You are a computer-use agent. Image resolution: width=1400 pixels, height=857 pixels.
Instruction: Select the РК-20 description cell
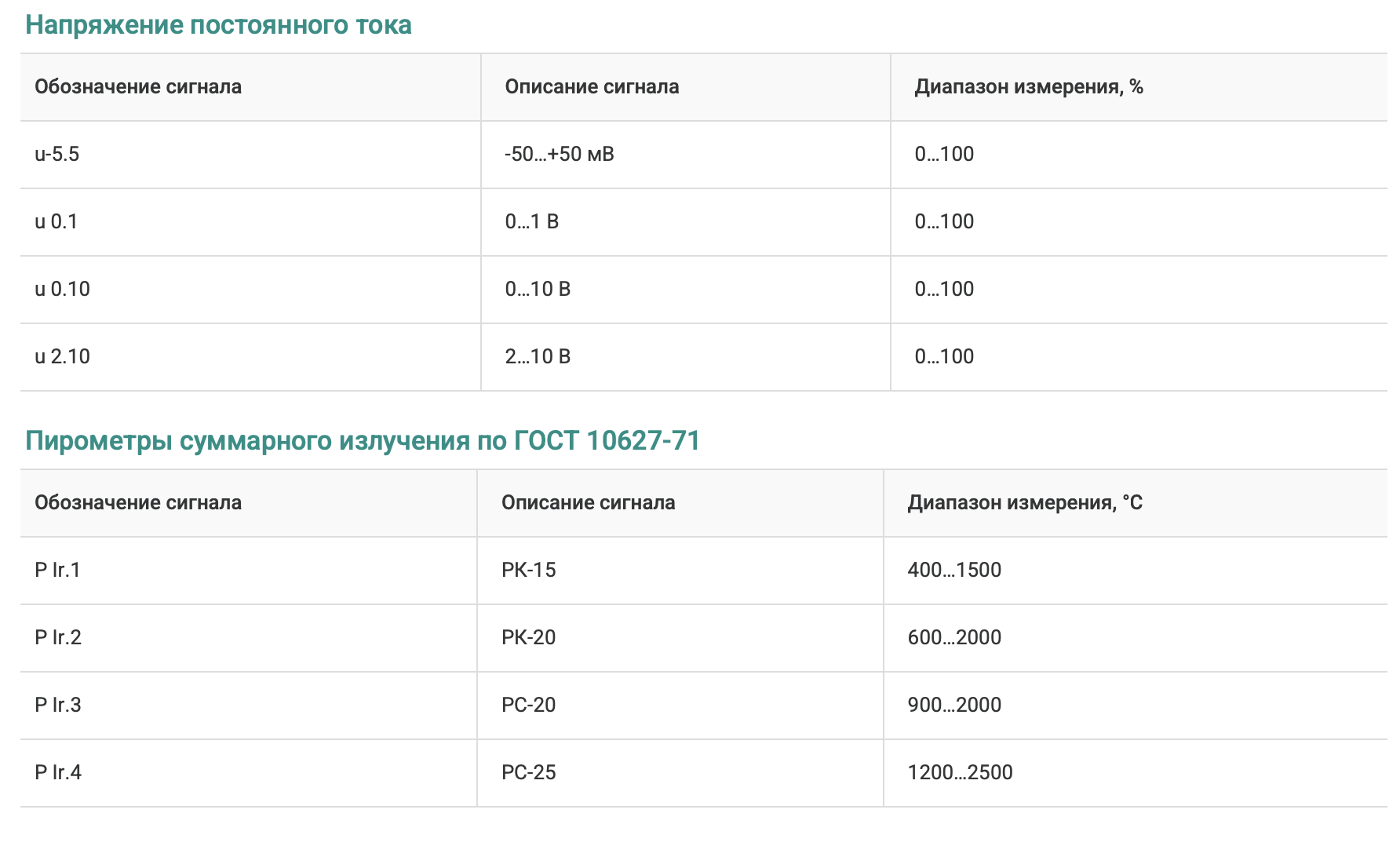pos(528,638)
